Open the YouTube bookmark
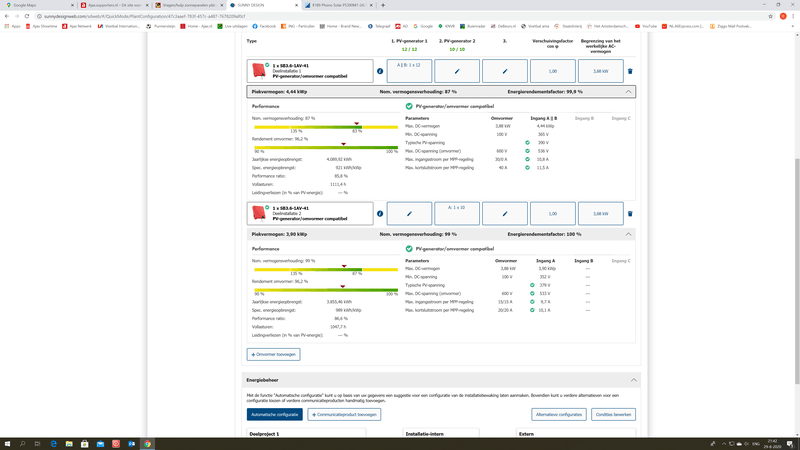 coord(646,26)
